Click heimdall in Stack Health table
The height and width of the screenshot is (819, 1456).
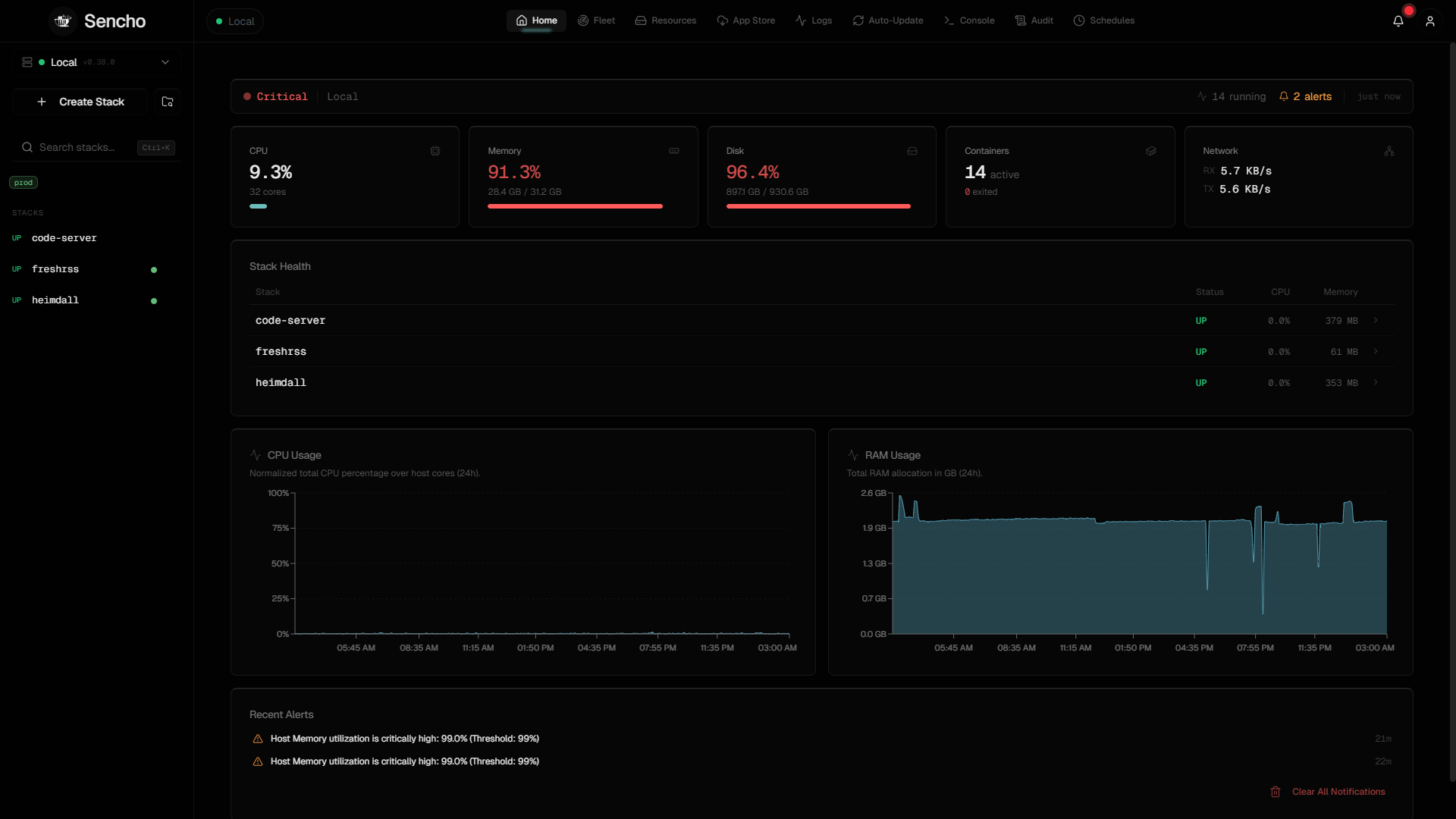281,383
